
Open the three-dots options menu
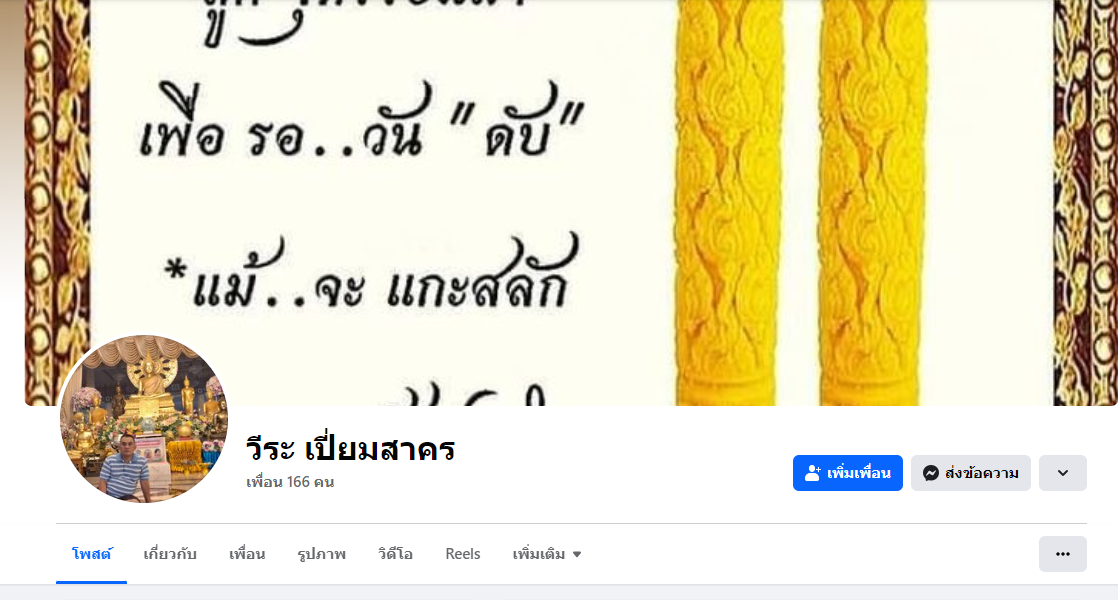click(x=1062, y=554)
